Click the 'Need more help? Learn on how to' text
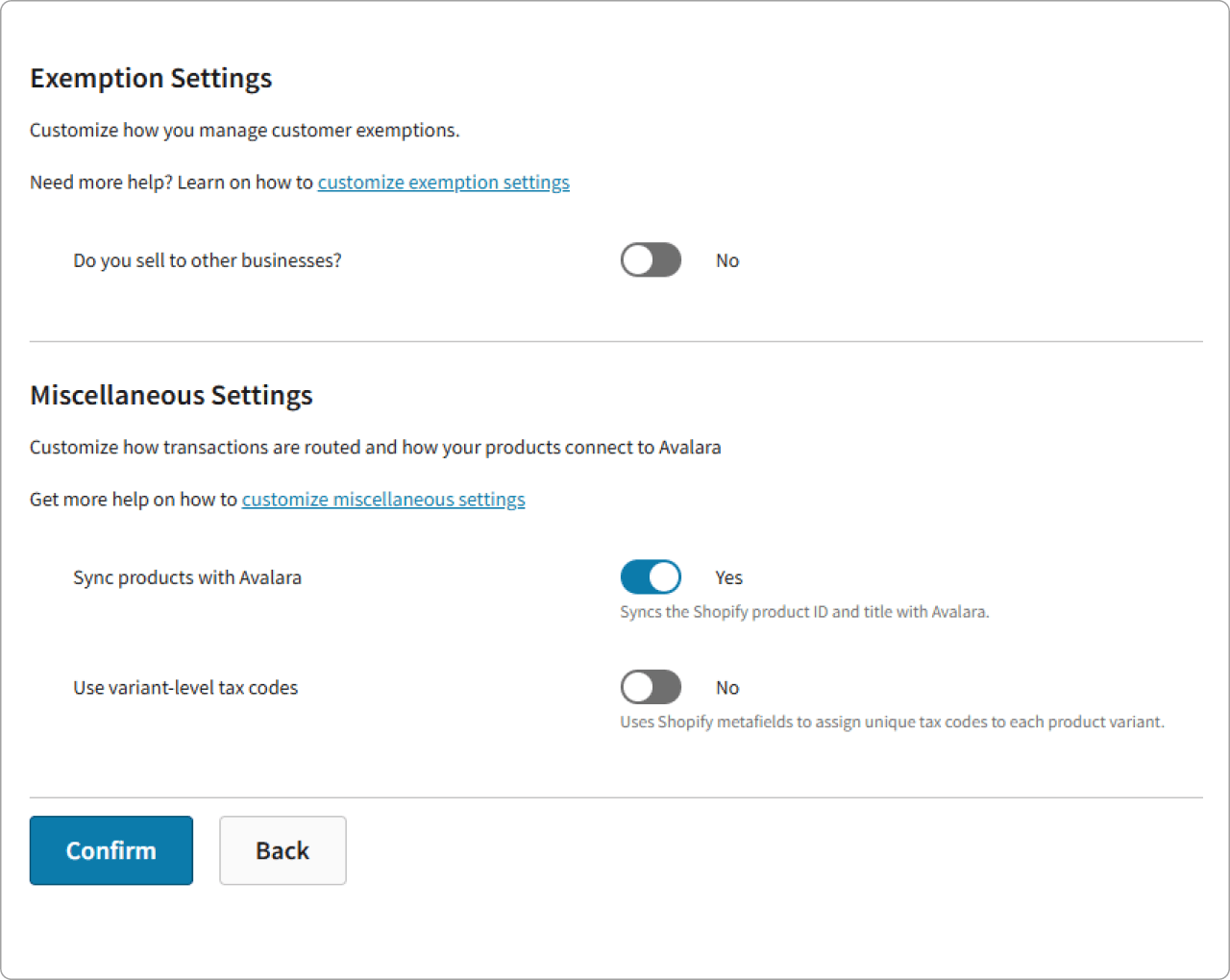Image resolution: width=1230 pixels, height=980 pixels. (x=171, y=183)
